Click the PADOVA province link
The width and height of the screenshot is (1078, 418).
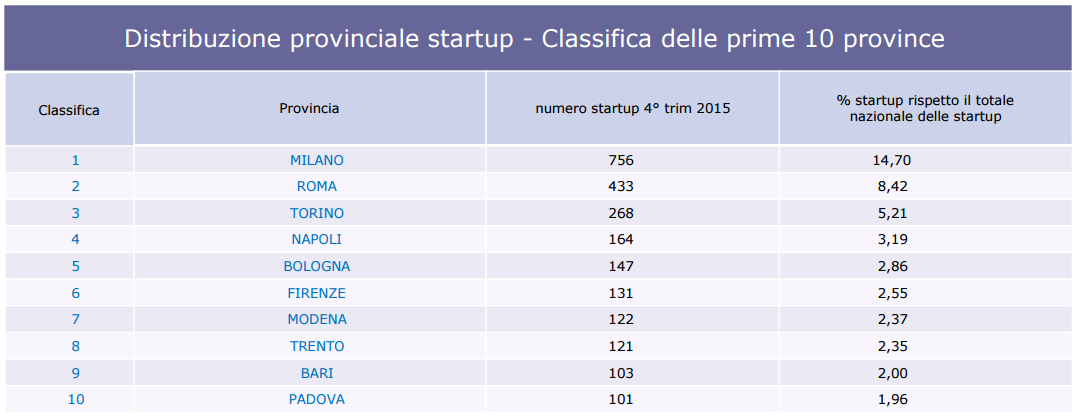(x=316, y=399)
